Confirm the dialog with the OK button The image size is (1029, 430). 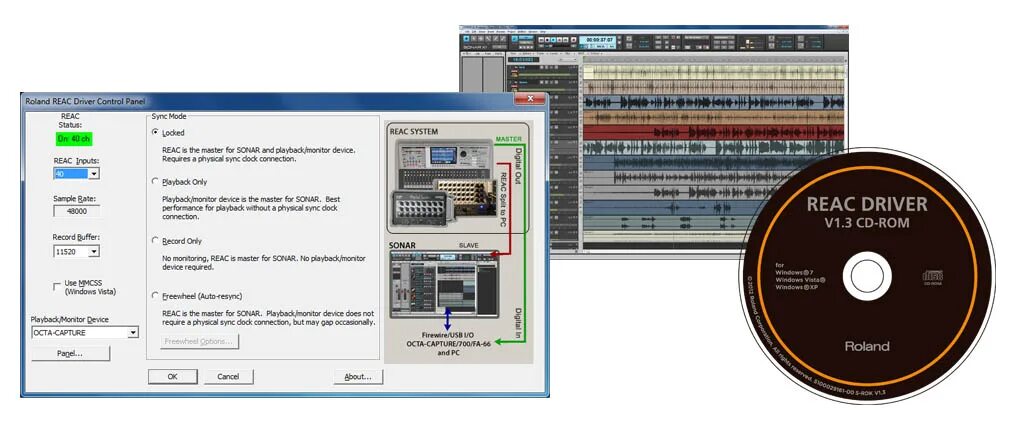click(x=173, y=377)
